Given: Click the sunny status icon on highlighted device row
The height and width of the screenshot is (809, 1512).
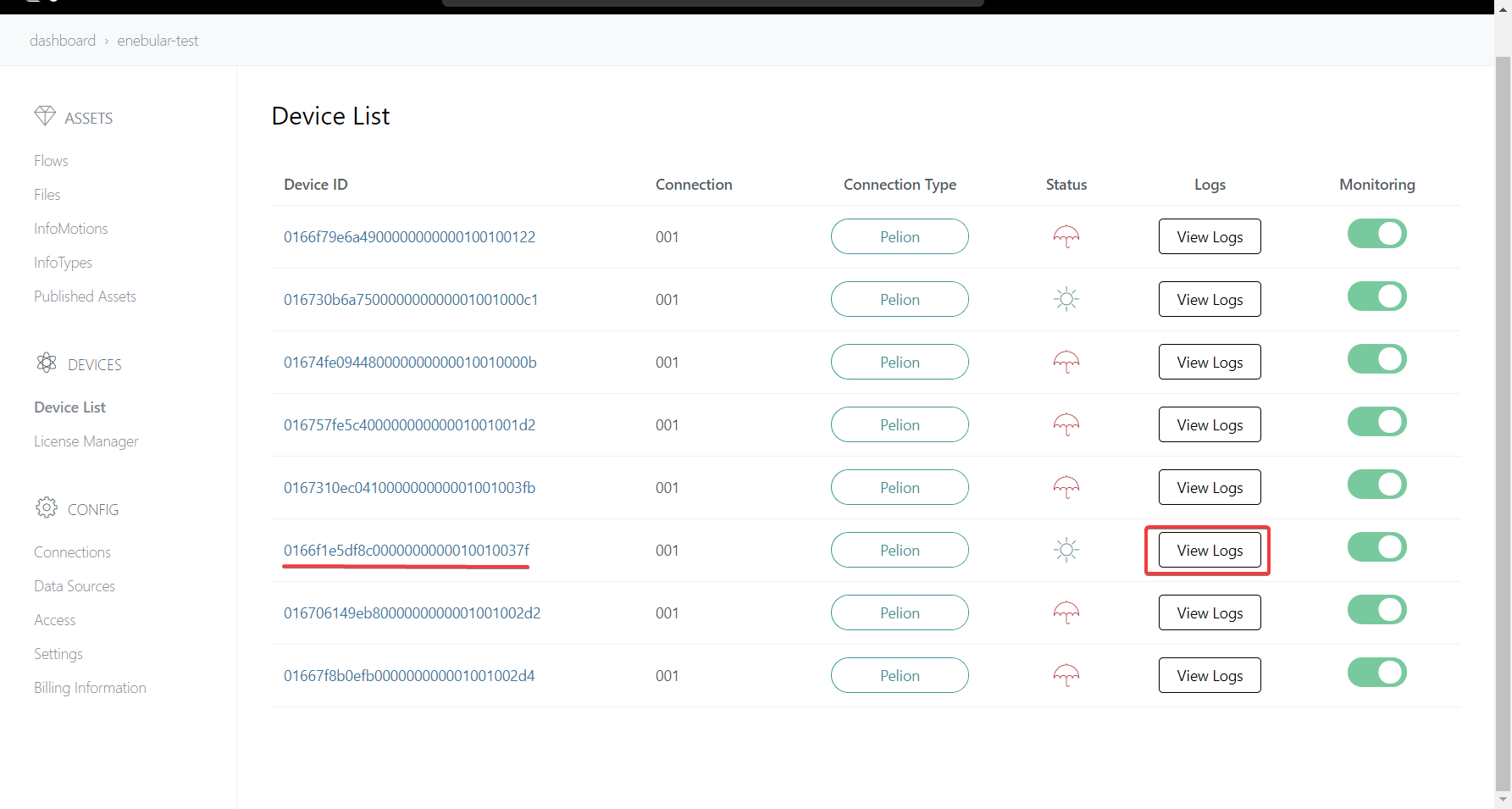Looking at the screenshot, I should 1066,549.
